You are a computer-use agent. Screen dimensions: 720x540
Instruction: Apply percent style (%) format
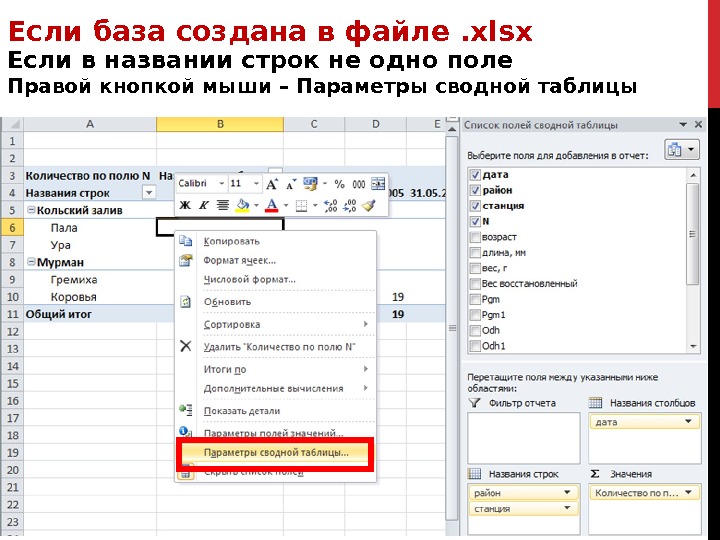coord(339,184)
